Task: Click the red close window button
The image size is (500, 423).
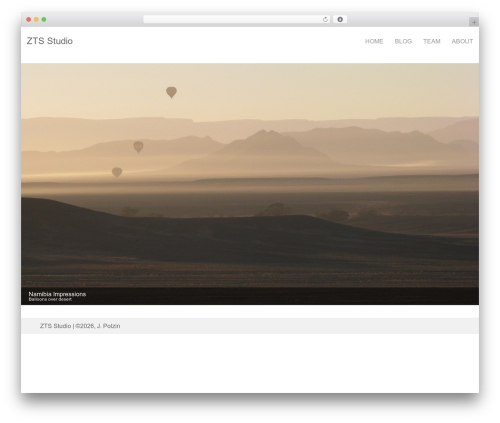Action: [29, 19]
